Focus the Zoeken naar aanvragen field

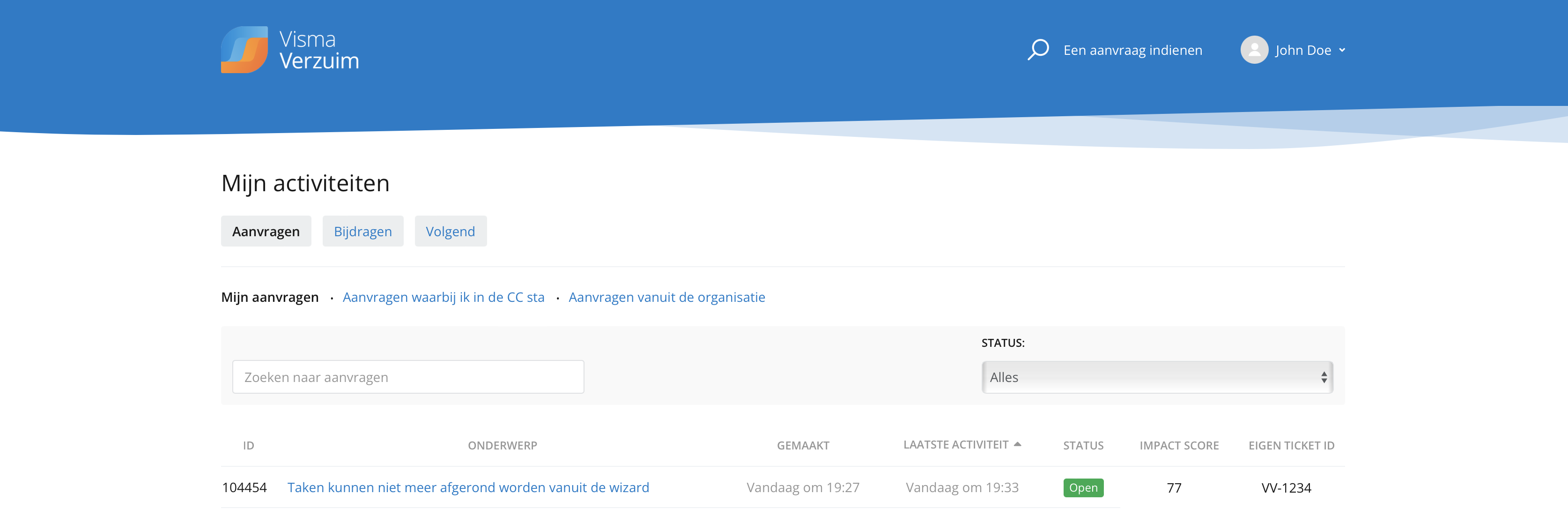tap(408, 377)
